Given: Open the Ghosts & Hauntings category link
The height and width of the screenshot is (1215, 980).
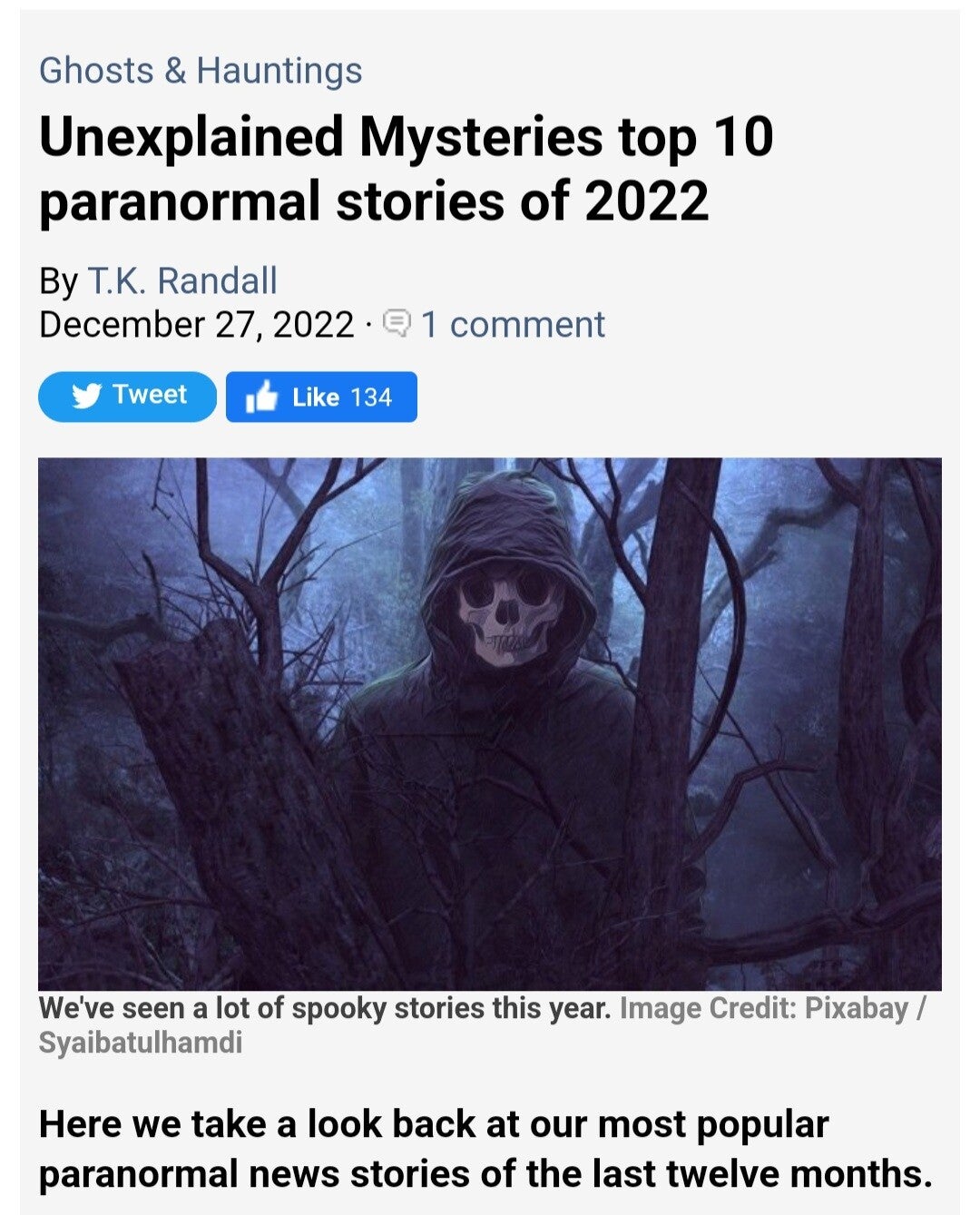Looking at the screenshot, I should click(x=201, y=70).
